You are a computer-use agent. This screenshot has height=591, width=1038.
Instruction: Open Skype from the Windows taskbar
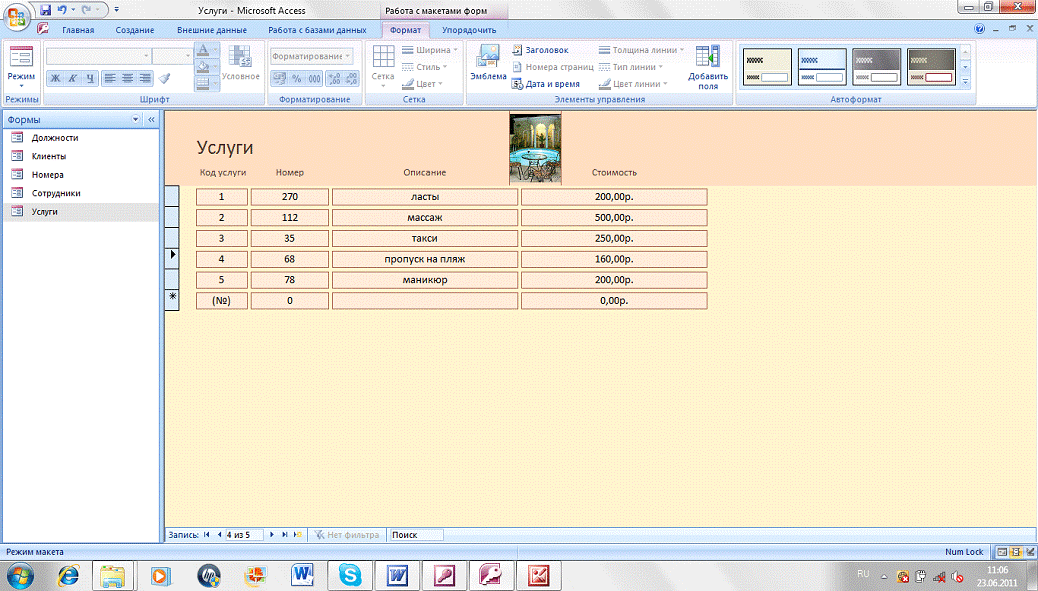350,575
